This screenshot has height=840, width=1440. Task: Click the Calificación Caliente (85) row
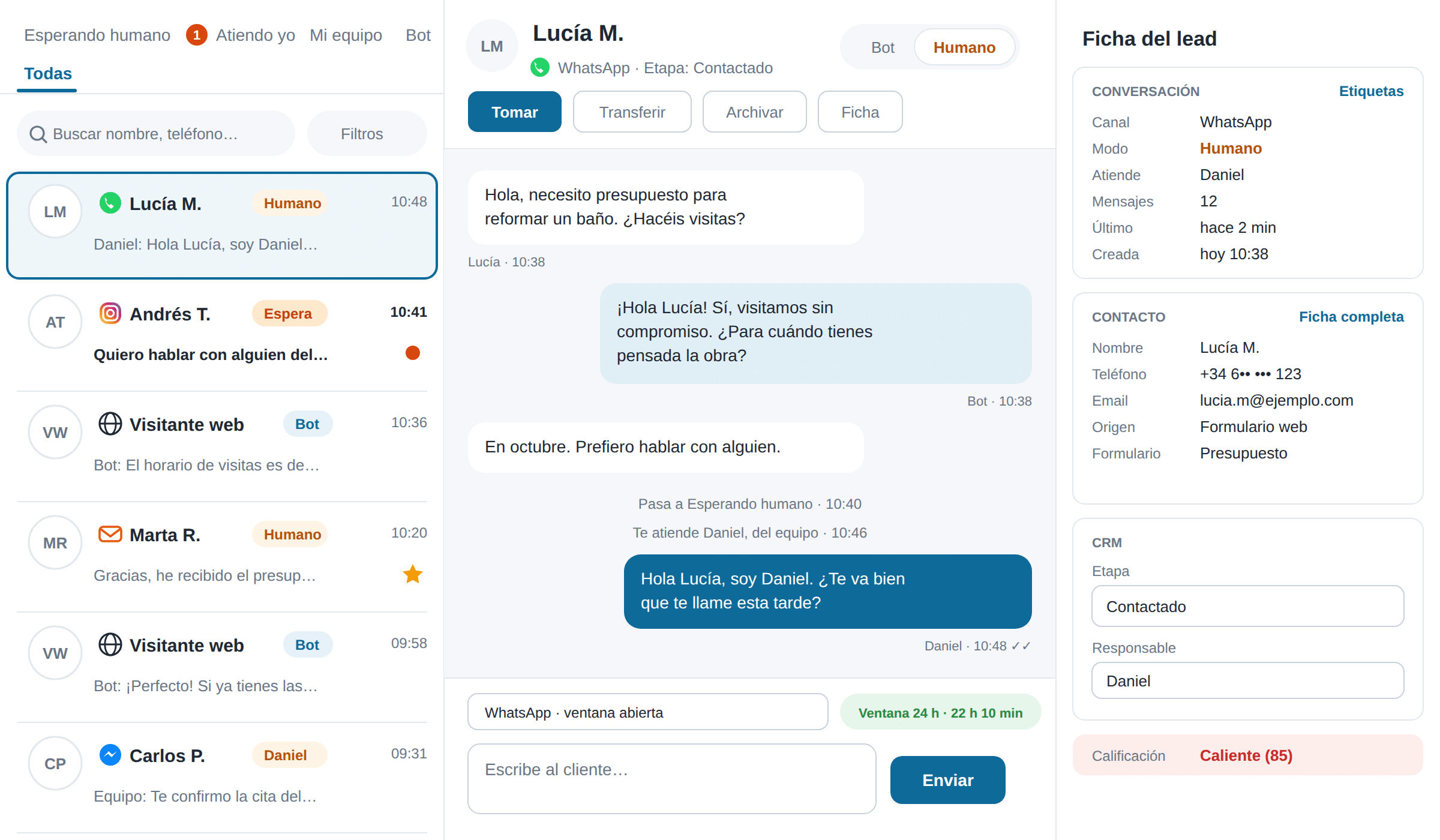[x=1248, y=755]
